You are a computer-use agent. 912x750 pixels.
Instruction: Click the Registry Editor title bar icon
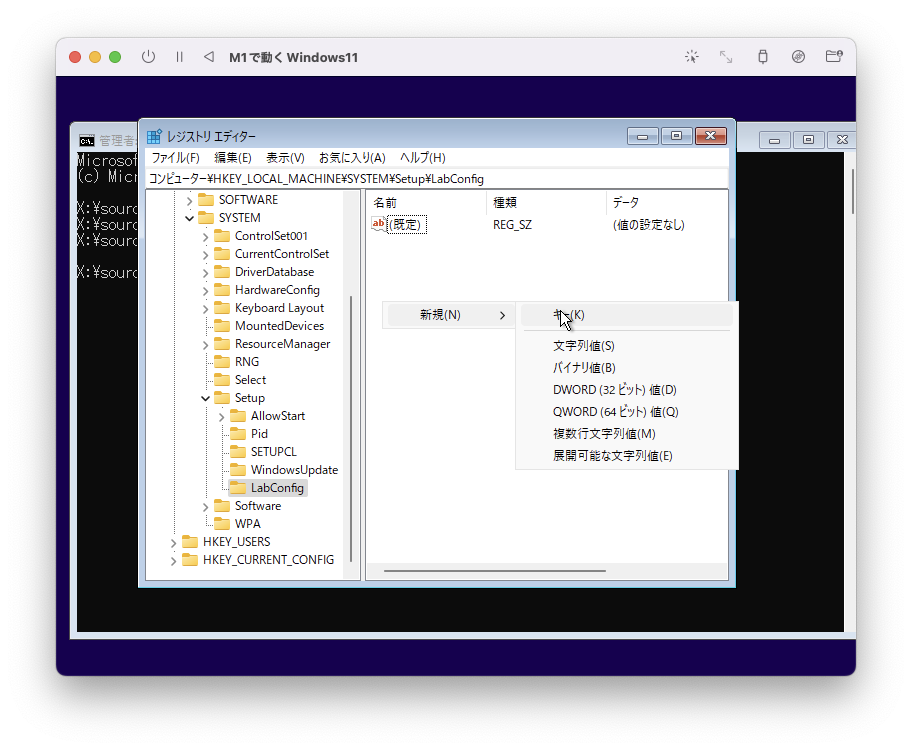coord(154,136)
